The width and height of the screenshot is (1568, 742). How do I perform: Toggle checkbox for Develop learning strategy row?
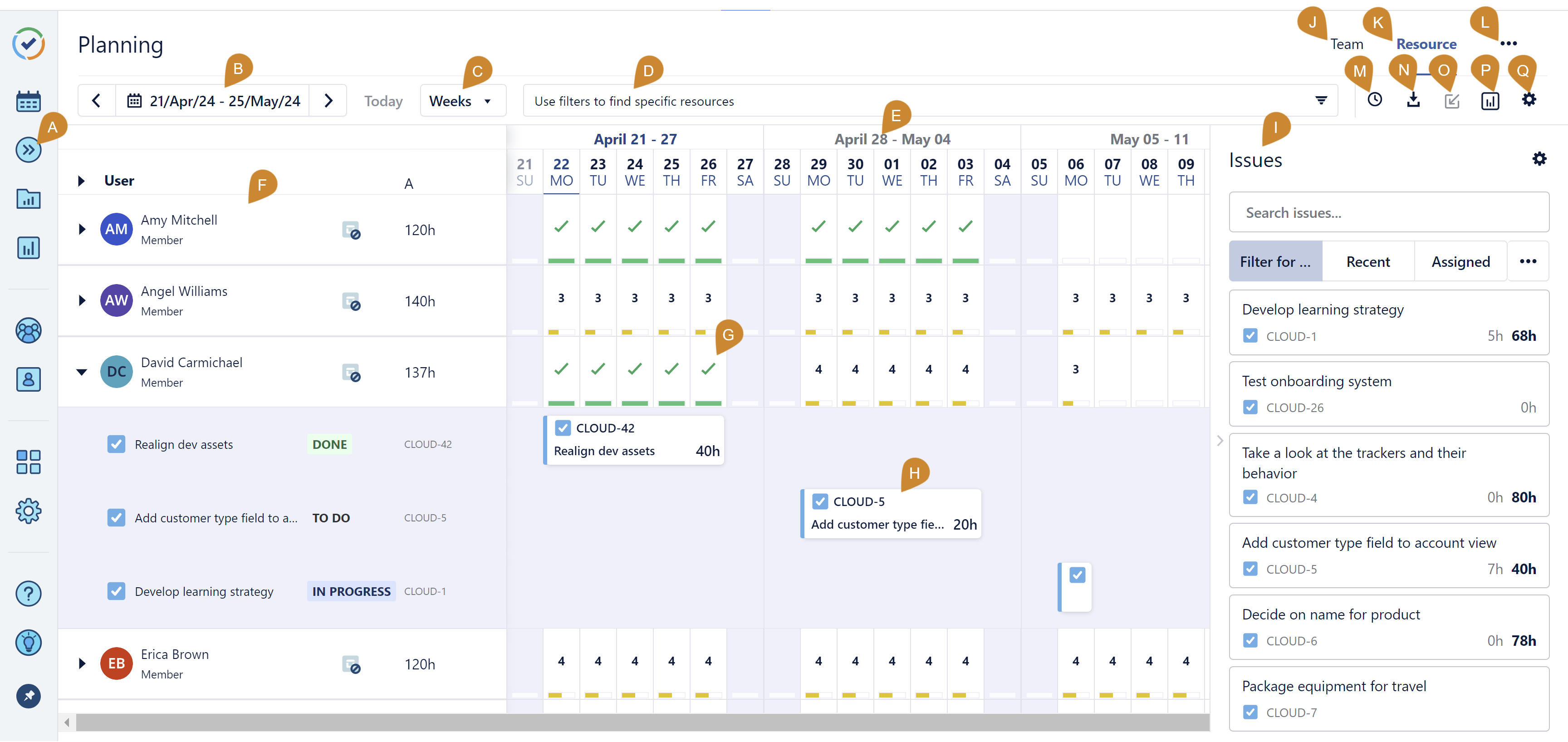click(116, 592)
